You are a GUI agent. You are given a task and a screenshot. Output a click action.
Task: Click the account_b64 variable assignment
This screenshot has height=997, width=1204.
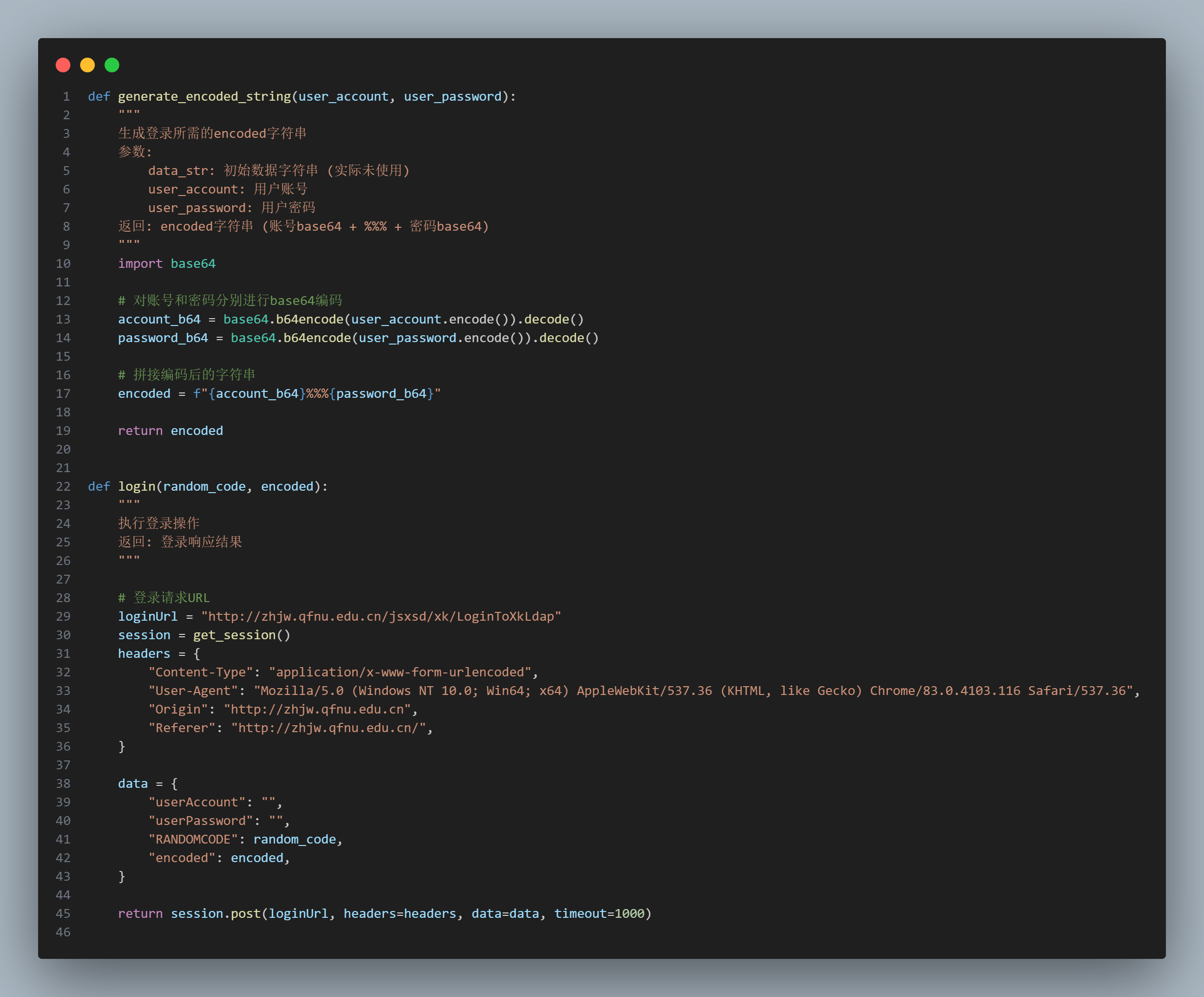(159, 319)
